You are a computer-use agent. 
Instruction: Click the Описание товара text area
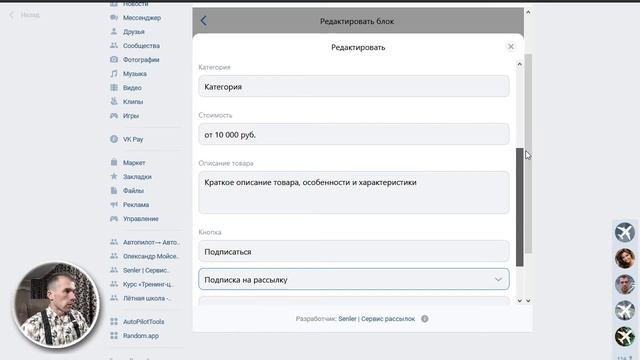click(354, 192)
